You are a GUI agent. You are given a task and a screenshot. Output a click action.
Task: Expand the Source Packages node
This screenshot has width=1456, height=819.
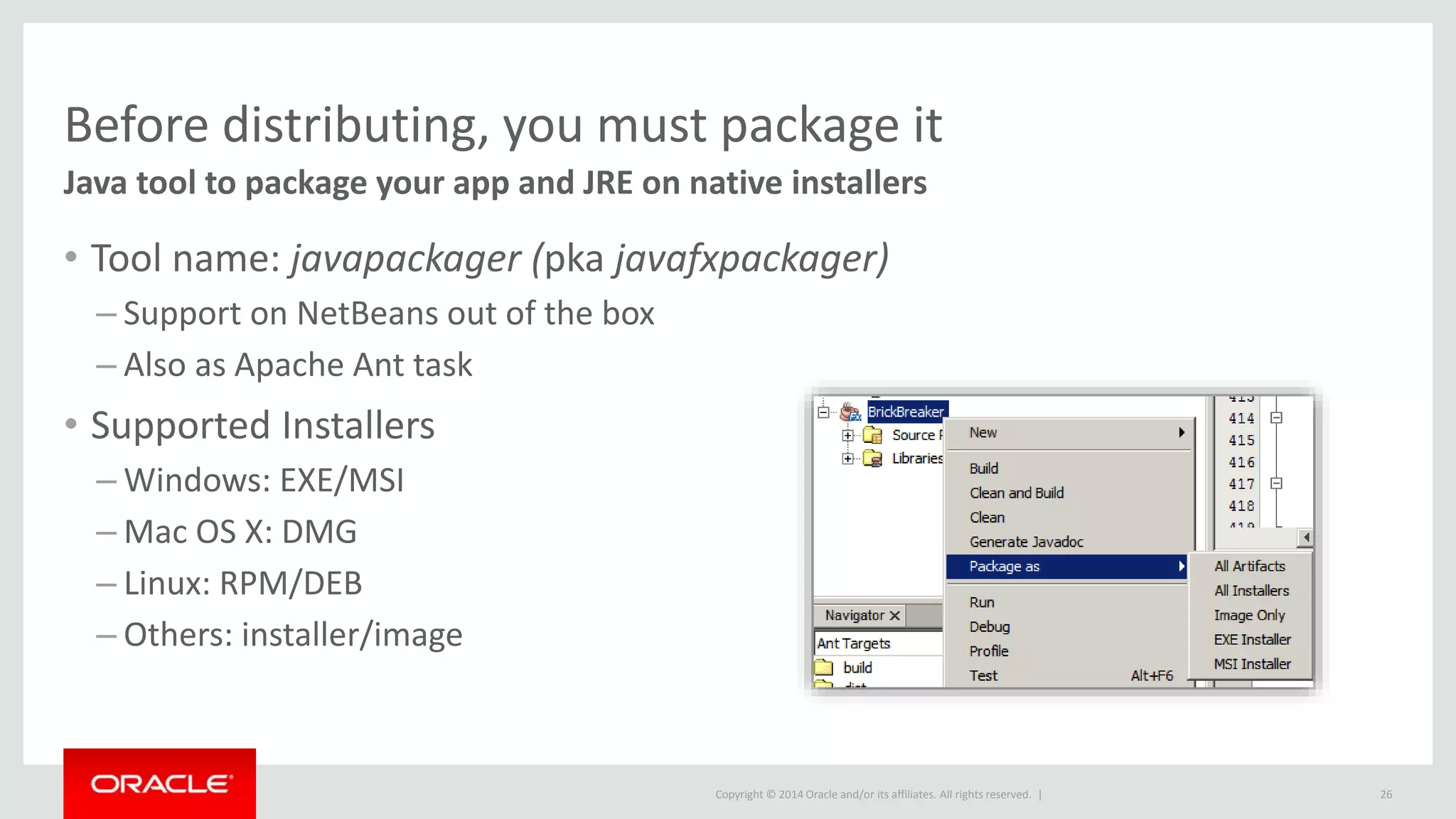[x=847, y=435]
